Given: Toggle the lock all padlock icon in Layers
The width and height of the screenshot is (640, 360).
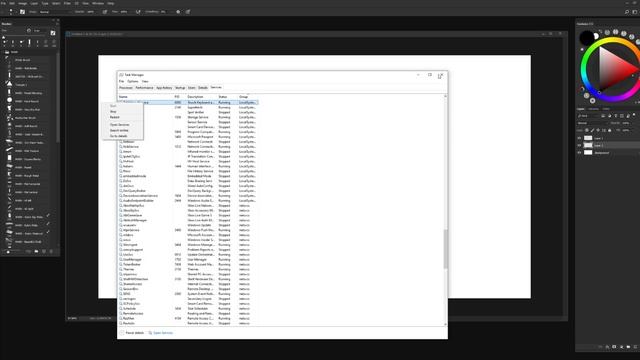Looking at the screenshot, I should coord(610,130).
